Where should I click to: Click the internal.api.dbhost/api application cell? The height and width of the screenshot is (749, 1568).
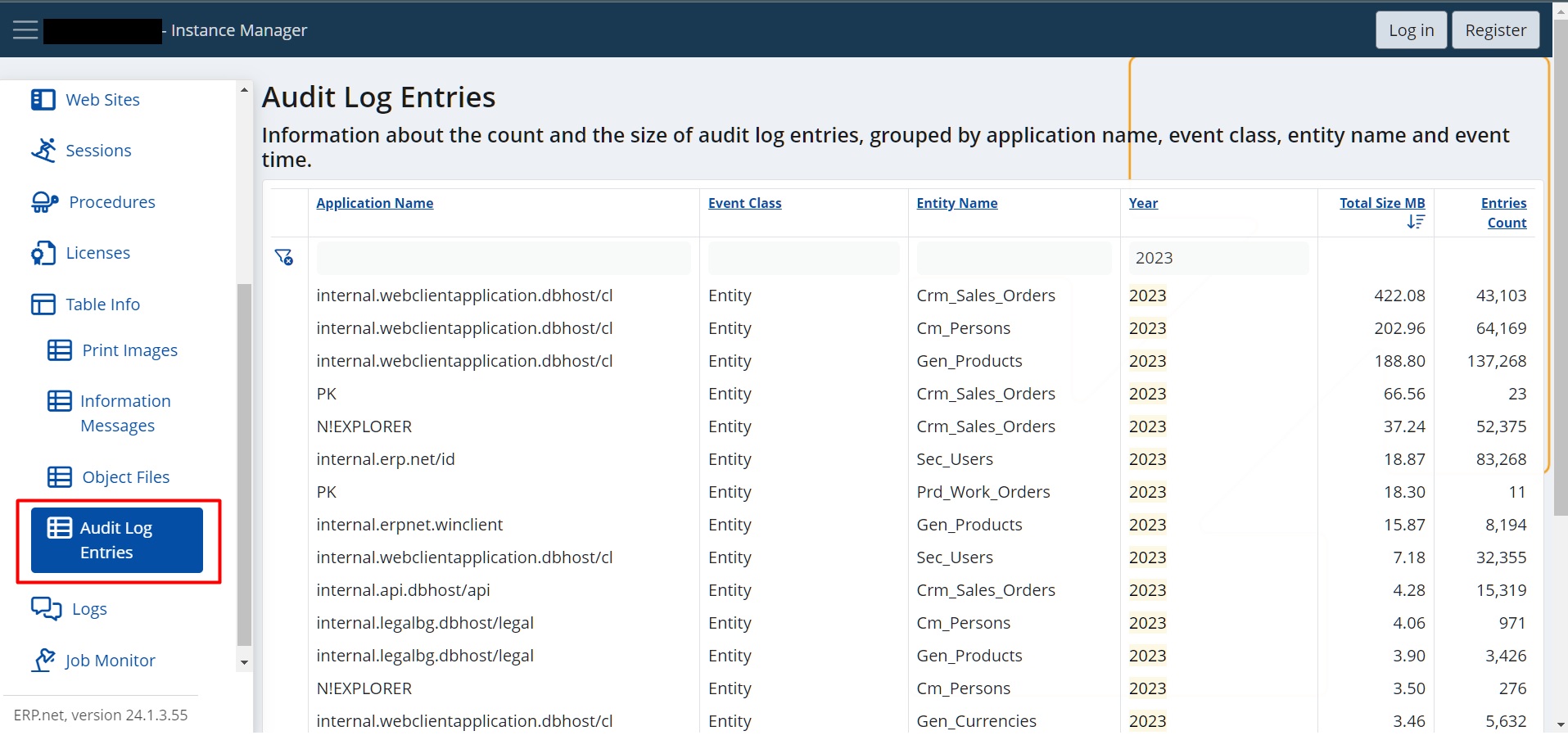pyautogui.click(x=403, y=590)
